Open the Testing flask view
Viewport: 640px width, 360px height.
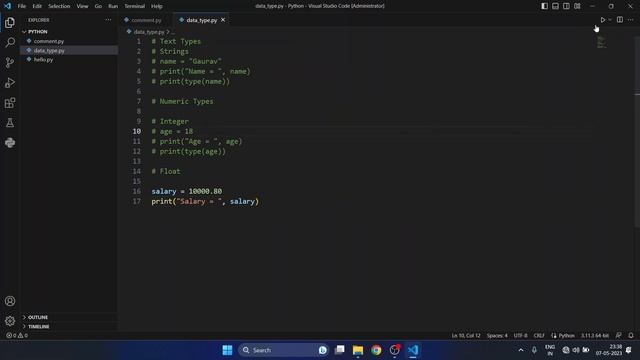coord(10,122)
